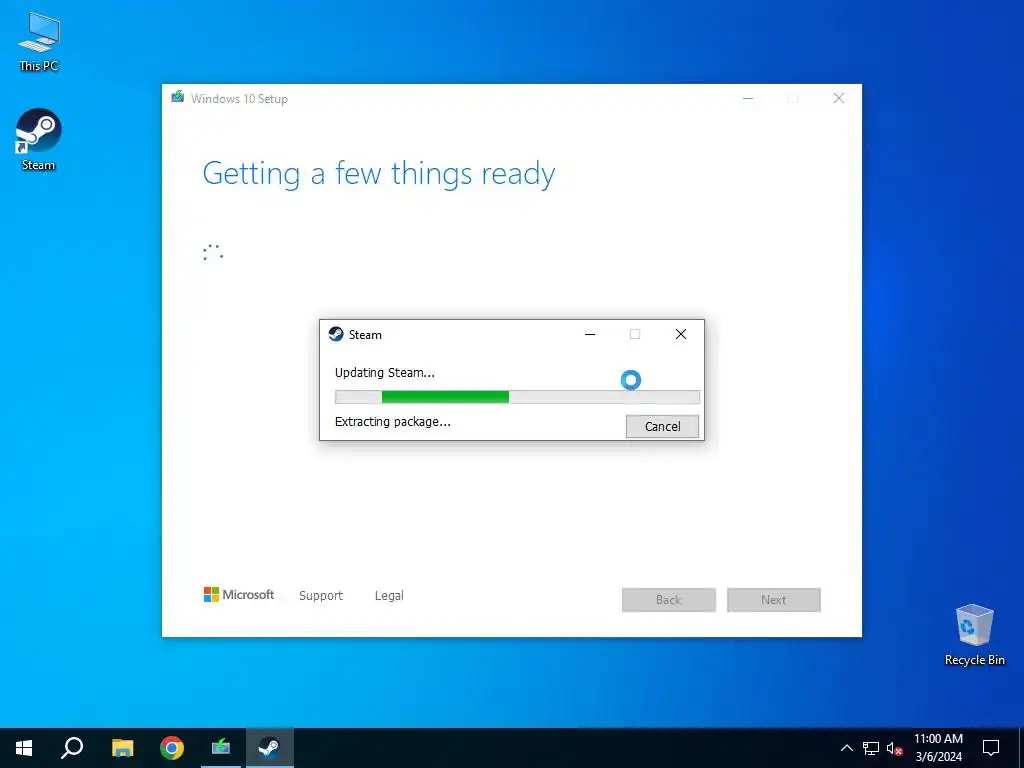
Task: Click the 'Extracting package...' status text
Action: (x=392, y=422)
